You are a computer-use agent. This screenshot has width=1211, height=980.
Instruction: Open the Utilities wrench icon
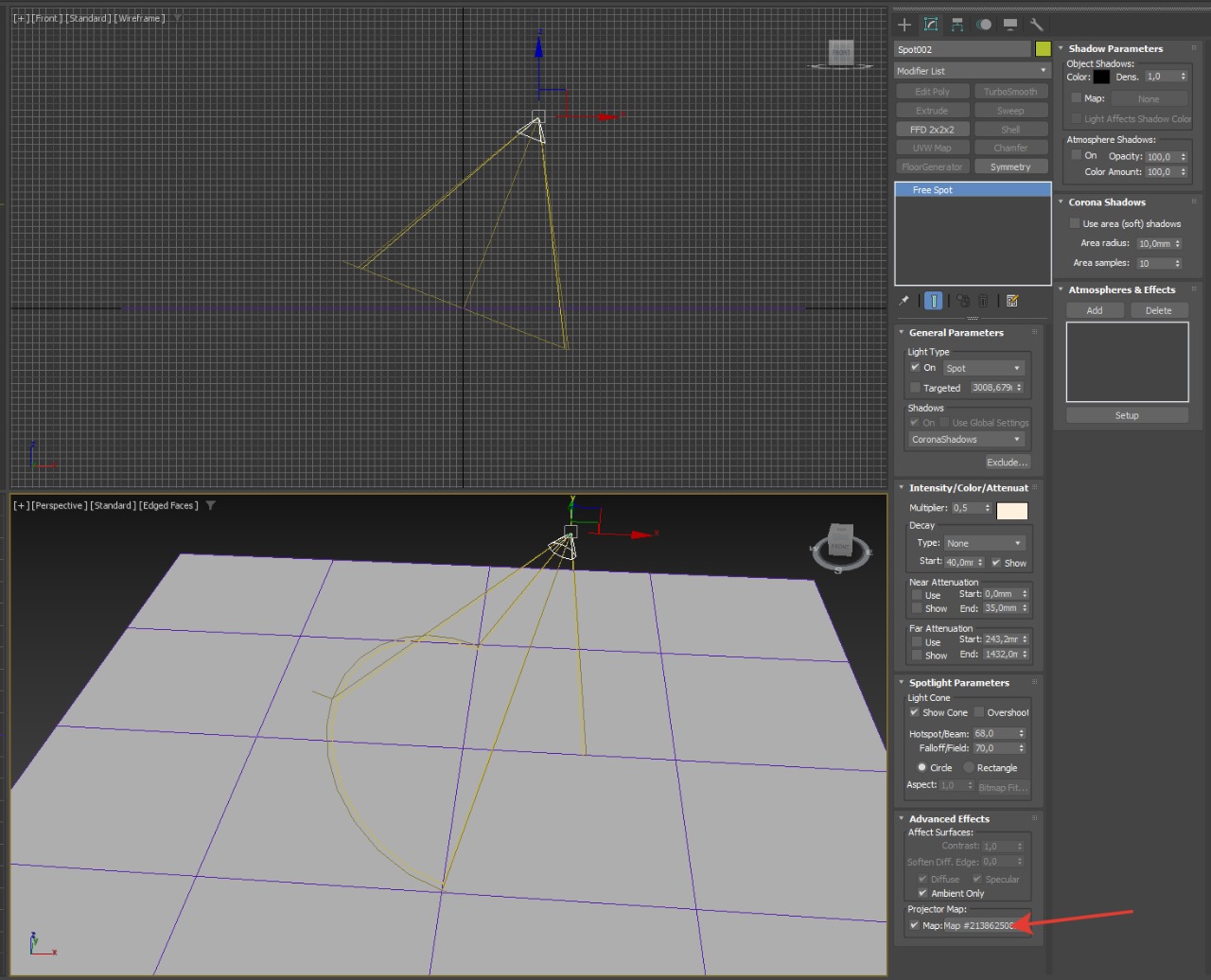point(1037,25)
